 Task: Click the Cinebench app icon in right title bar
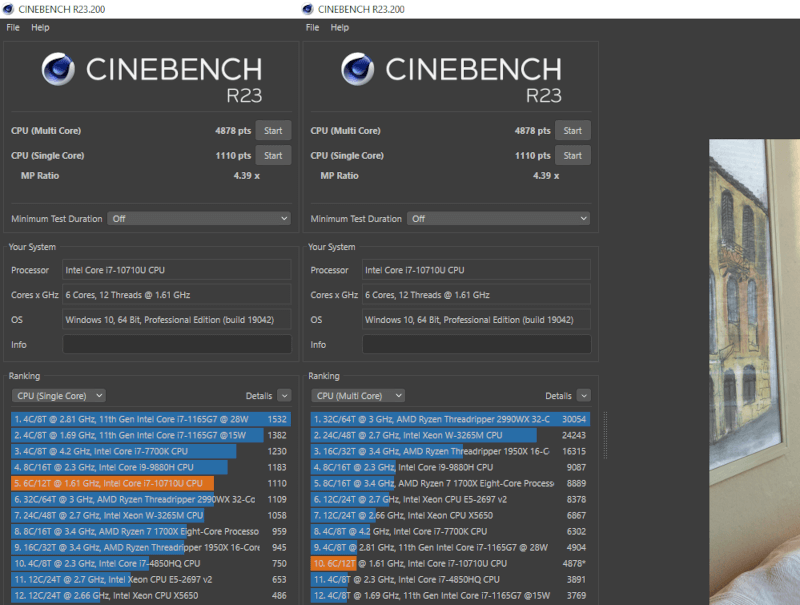click(x=308, y=9)
